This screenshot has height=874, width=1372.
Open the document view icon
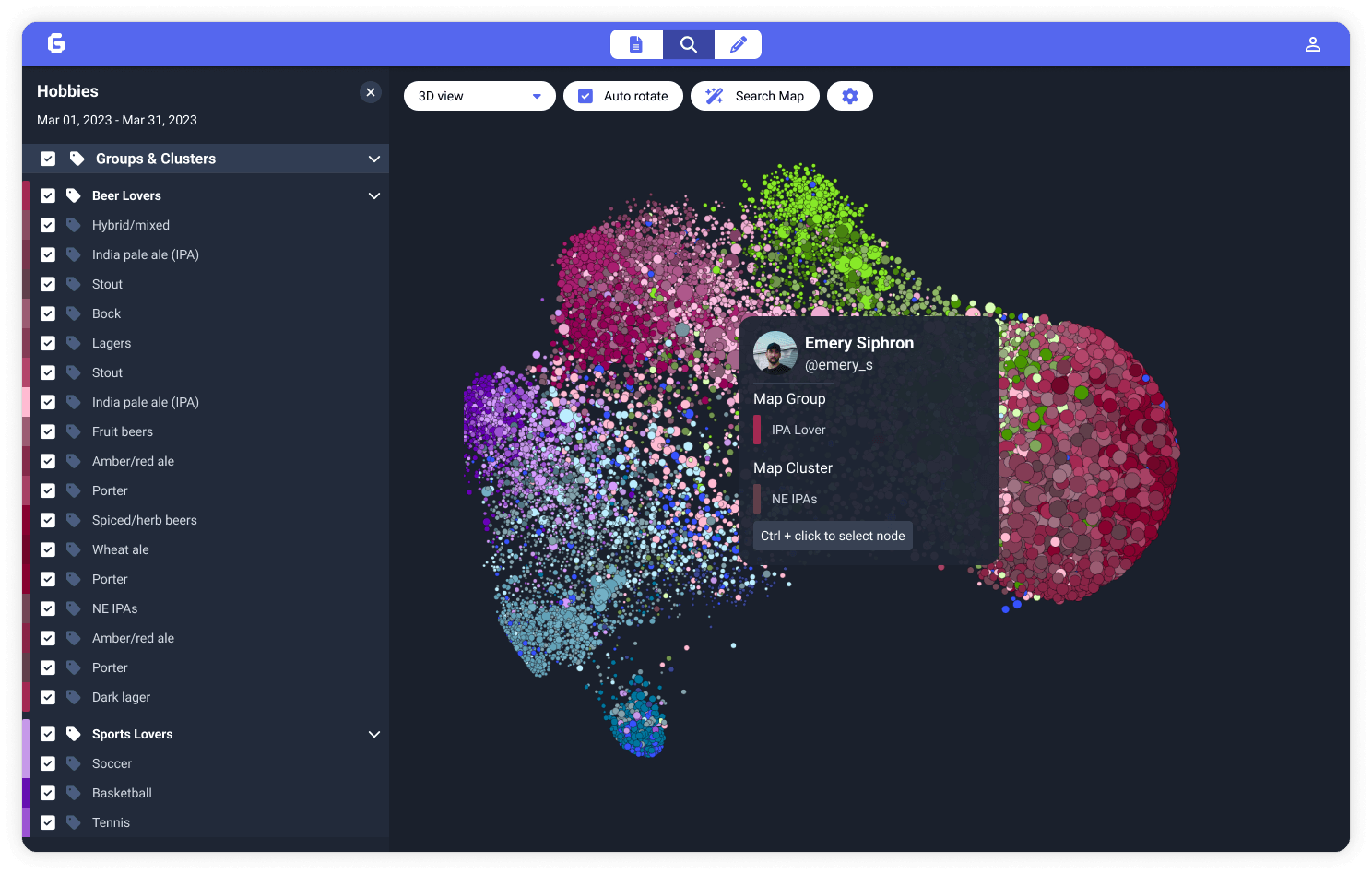click(636, 44)
